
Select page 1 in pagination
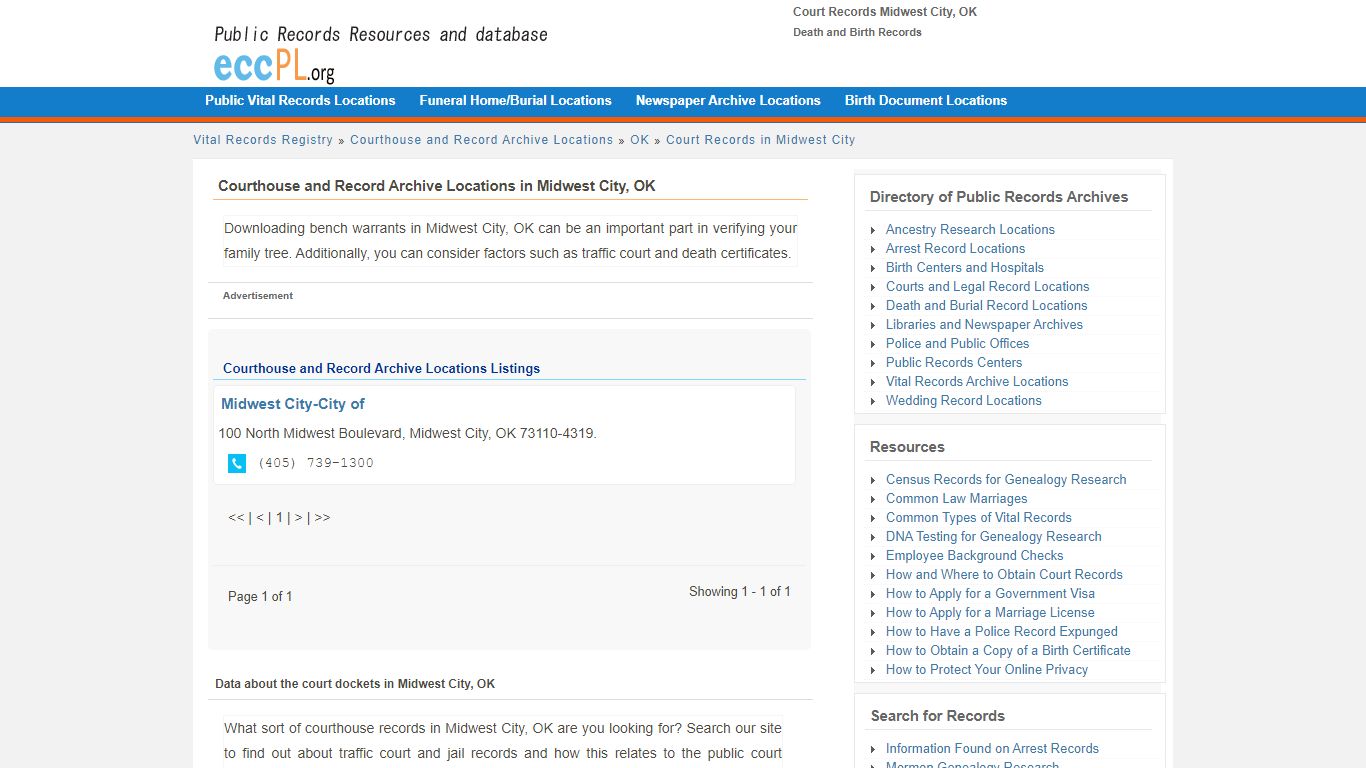[x=279, y=518]
